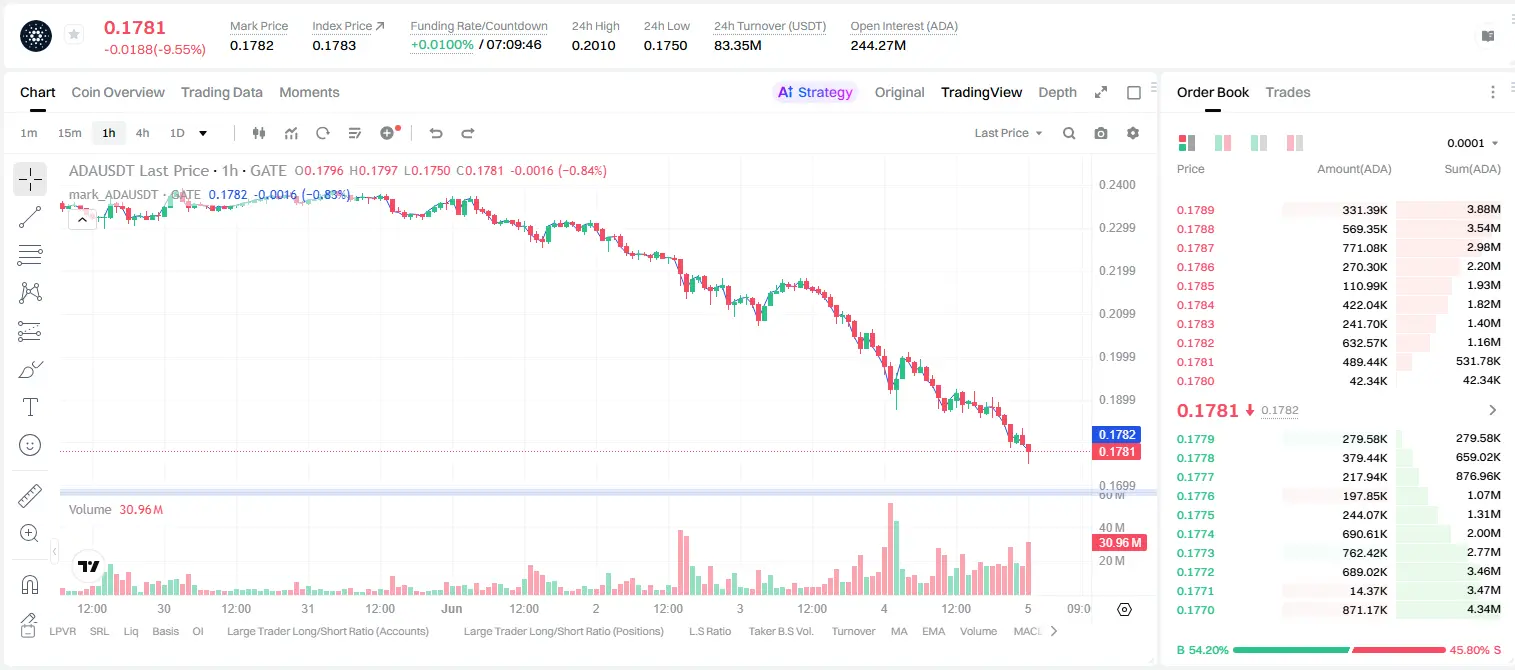
Task: Take a chart snapshot with camera icon
Action: pyautogui.click(x=1101, y=133)
